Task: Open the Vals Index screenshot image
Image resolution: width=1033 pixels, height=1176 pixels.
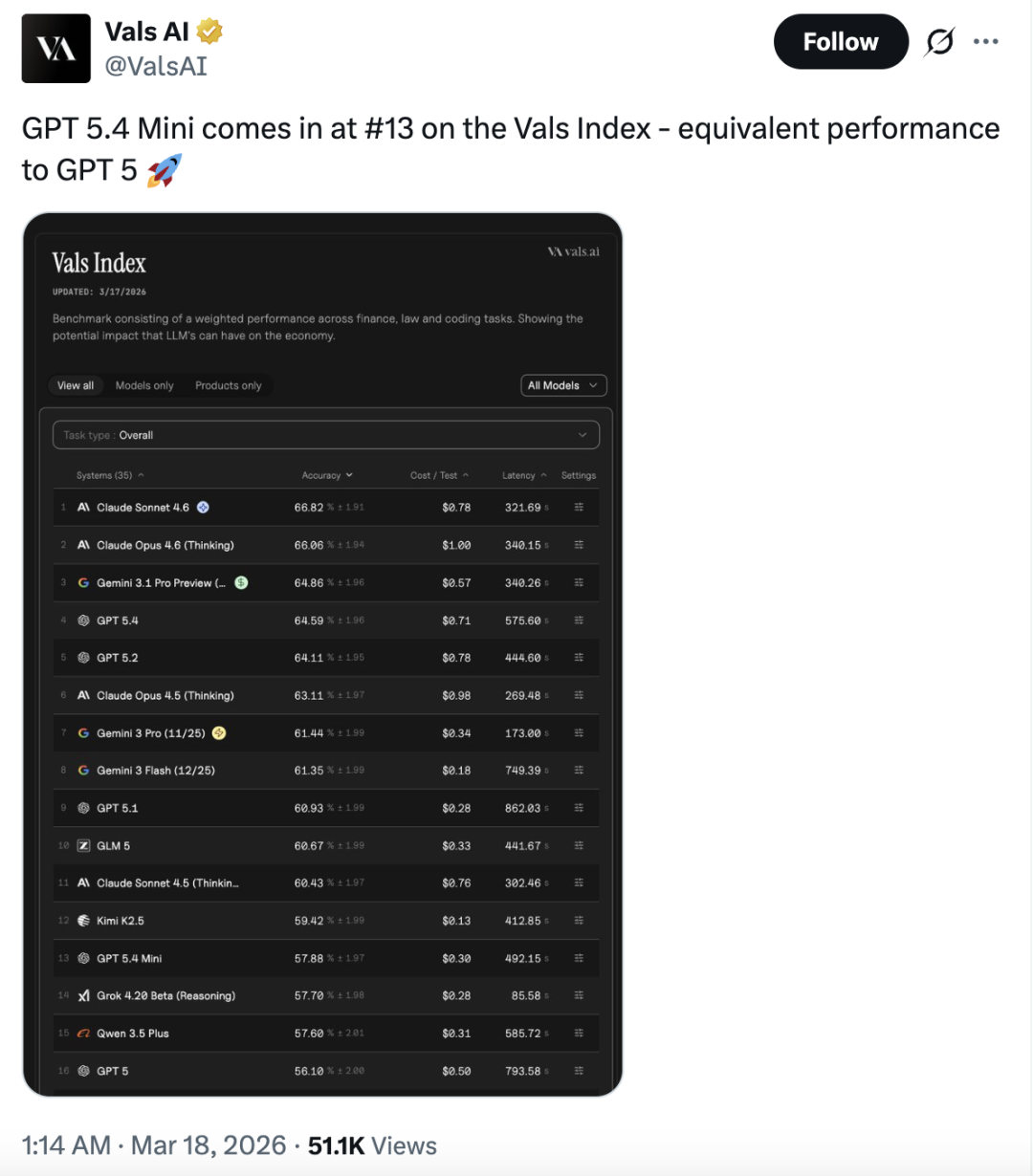Action: [x=322, y=654]
